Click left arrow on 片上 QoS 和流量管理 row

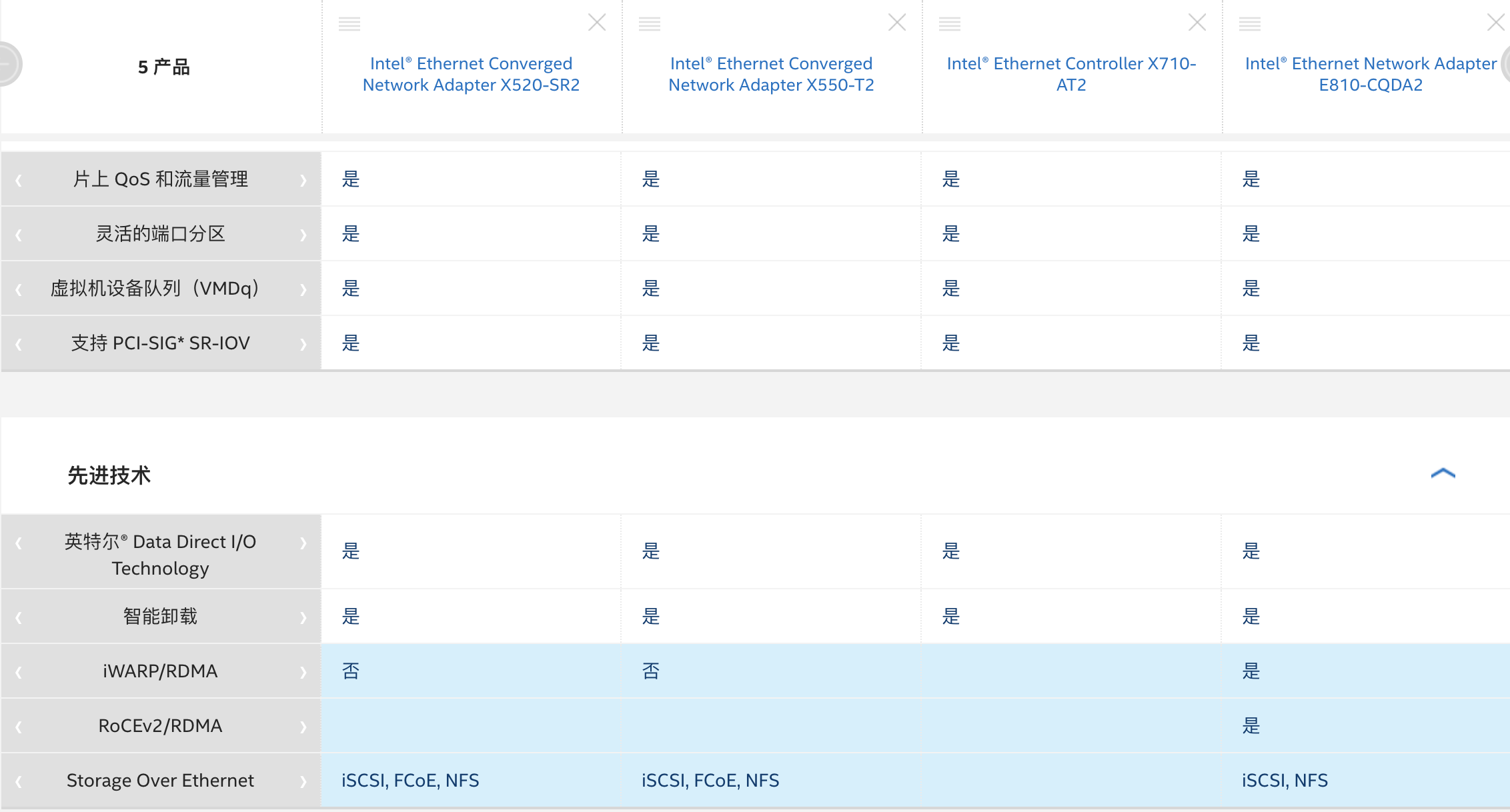19,180
